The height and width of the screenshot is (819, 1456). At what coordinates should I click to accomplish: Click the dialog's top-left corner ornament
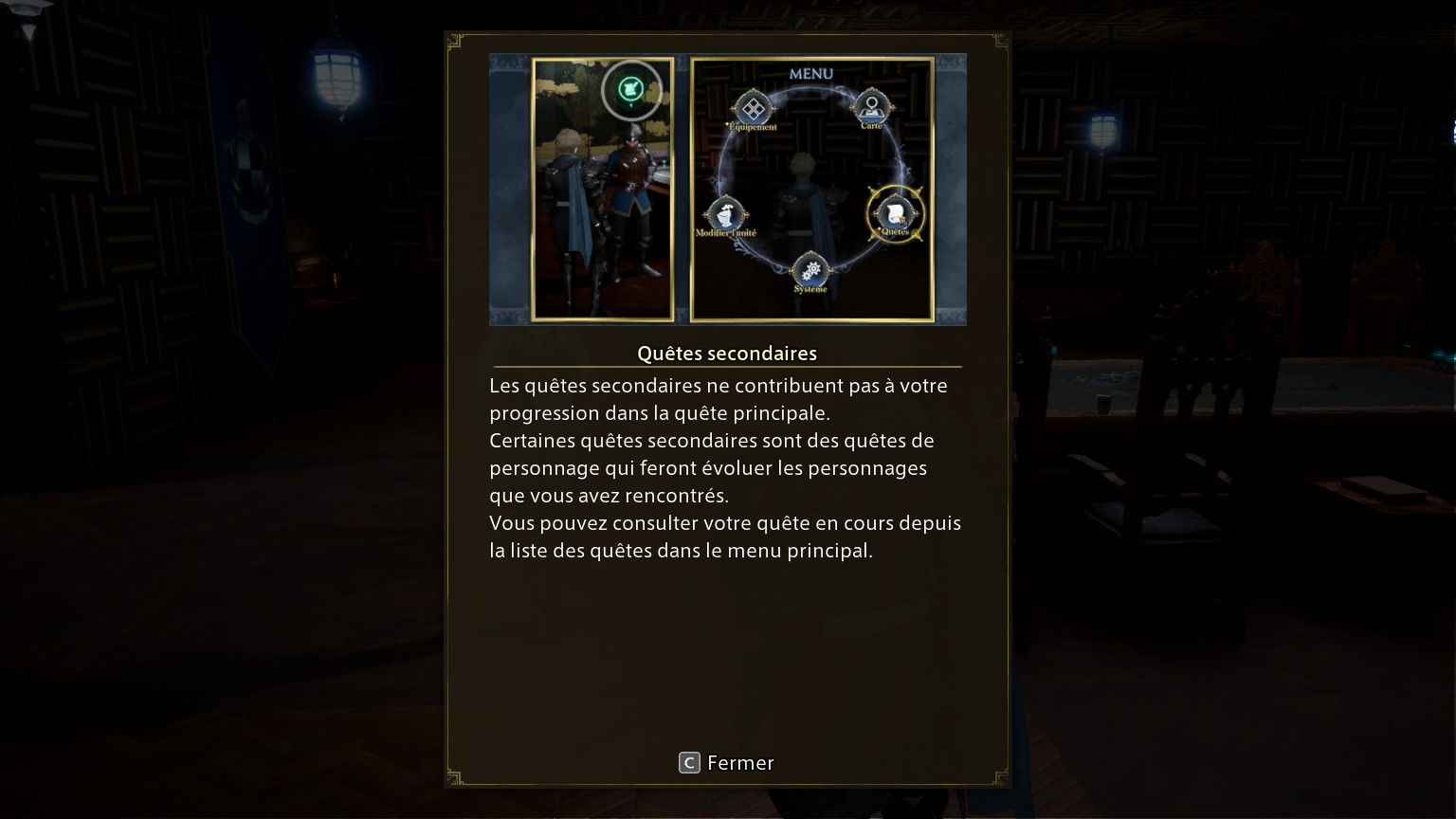coord(455,41)
